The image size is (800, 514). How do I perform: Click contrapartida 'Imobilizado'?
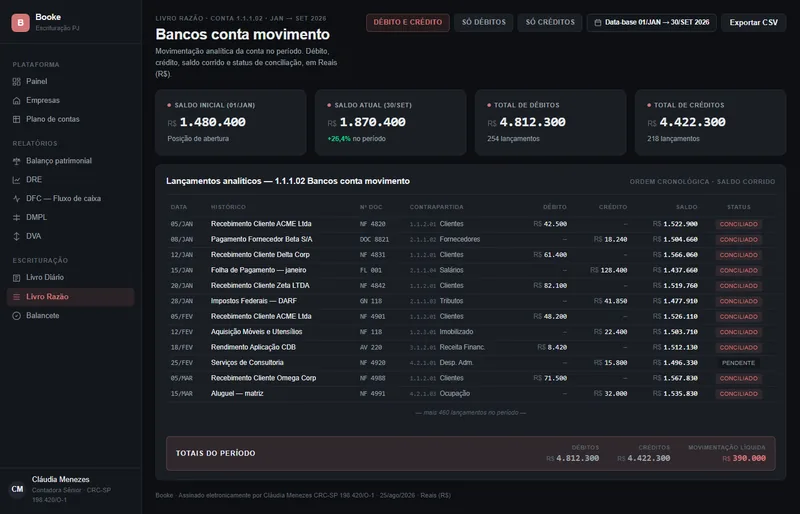coord(456,332)
